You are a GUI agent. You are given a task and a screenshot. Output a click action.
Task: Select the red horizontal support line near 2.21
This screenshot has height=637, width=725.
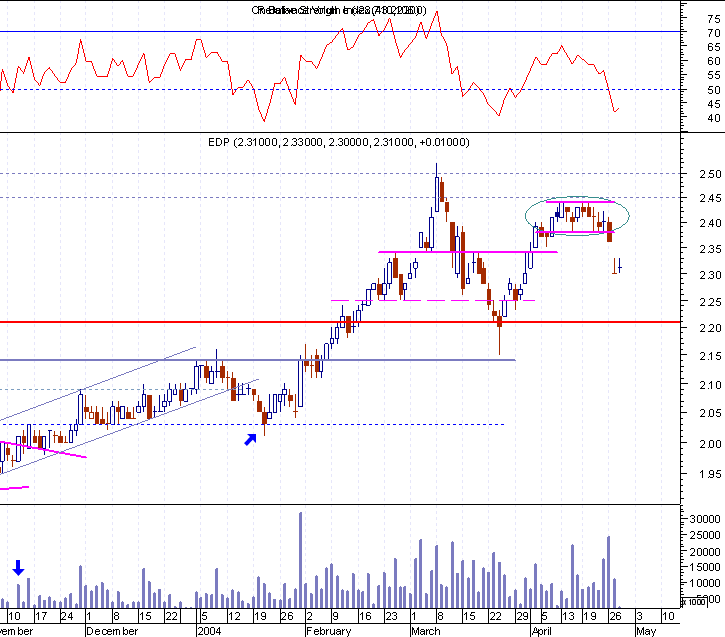340,322
